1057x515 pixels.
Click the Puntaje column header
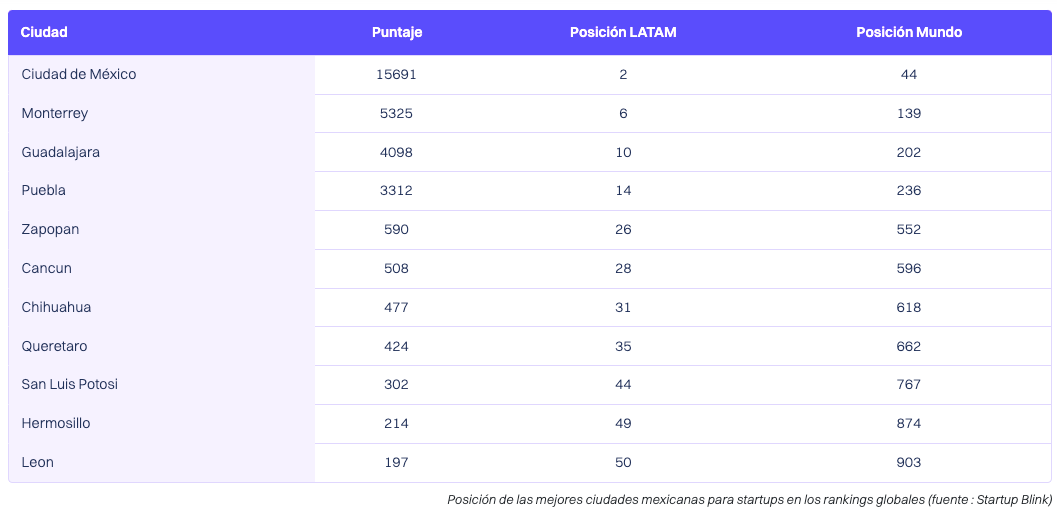coord(397,32)
